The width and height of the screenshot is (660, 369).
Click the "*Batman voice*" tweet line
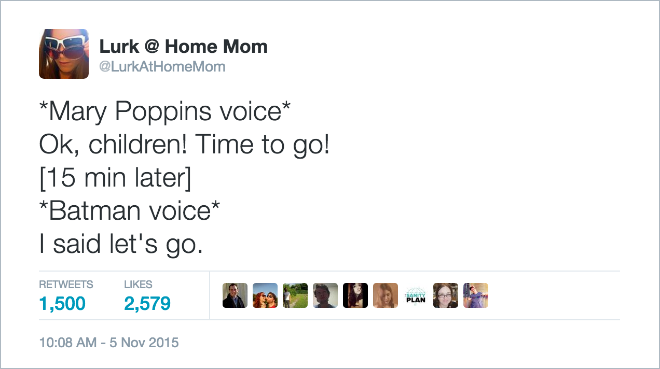click(x=129, y=210)
